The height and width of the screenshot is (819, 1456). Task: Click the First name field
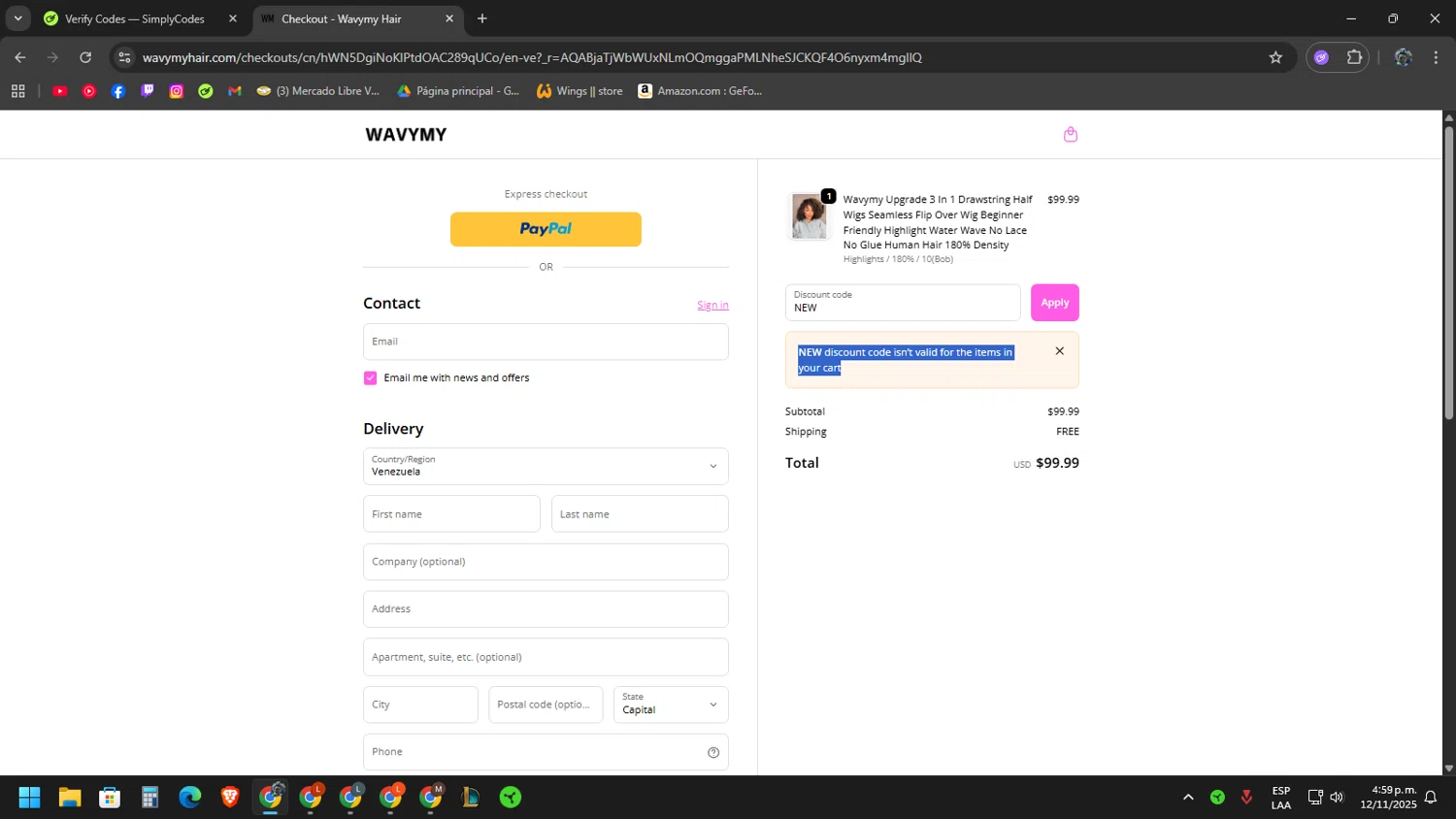click(451, 514)
